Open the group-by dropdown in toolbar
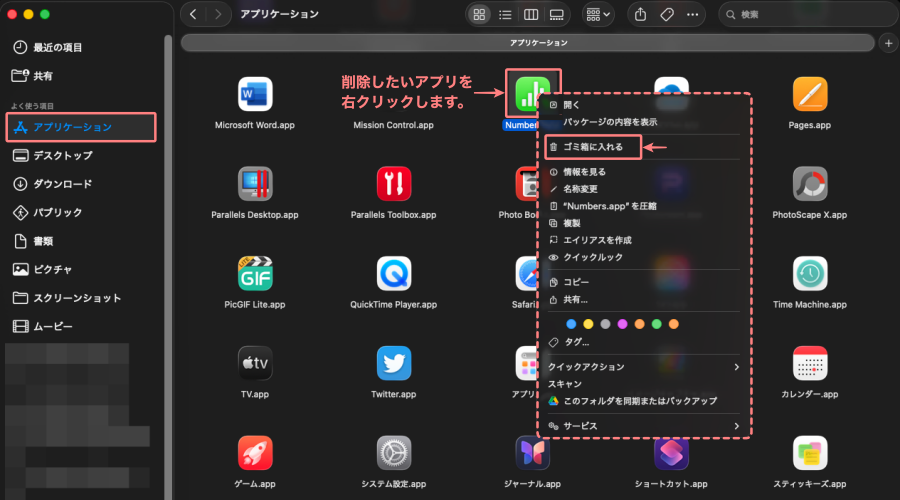 click(598, 14)
